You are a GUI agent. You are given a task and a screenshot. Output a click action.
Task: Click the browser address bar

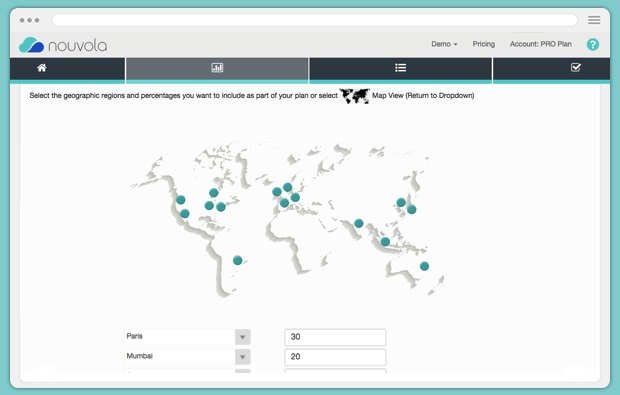coord(315,20)
